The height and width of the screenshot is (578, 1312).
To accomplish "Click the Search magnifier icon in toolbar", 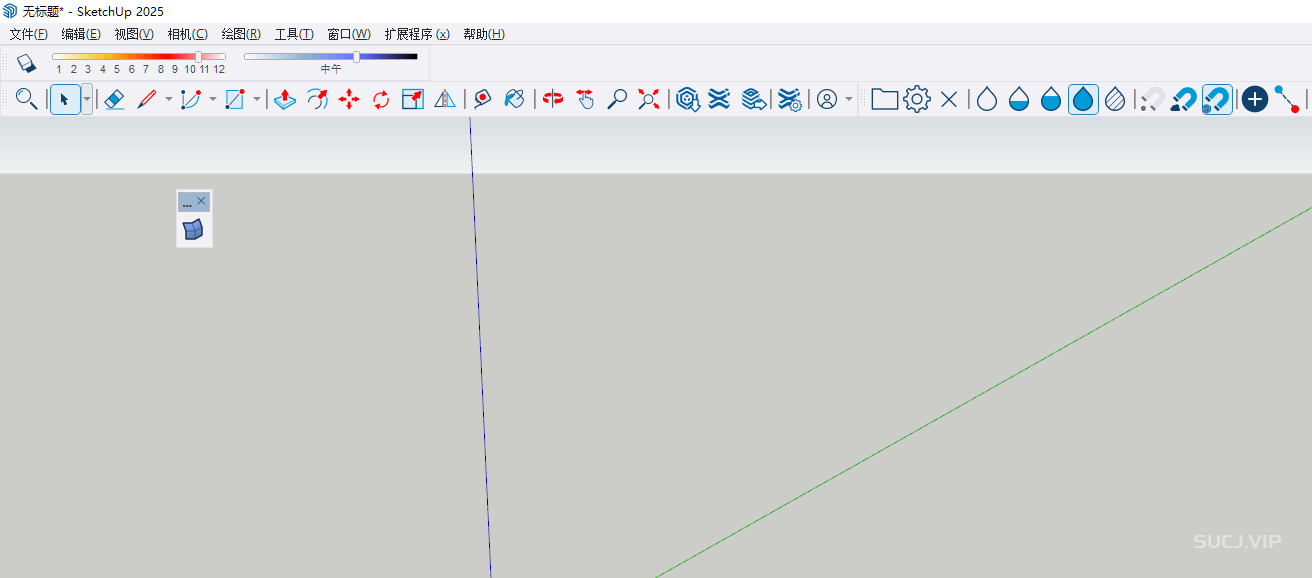I will click(27, 99).
